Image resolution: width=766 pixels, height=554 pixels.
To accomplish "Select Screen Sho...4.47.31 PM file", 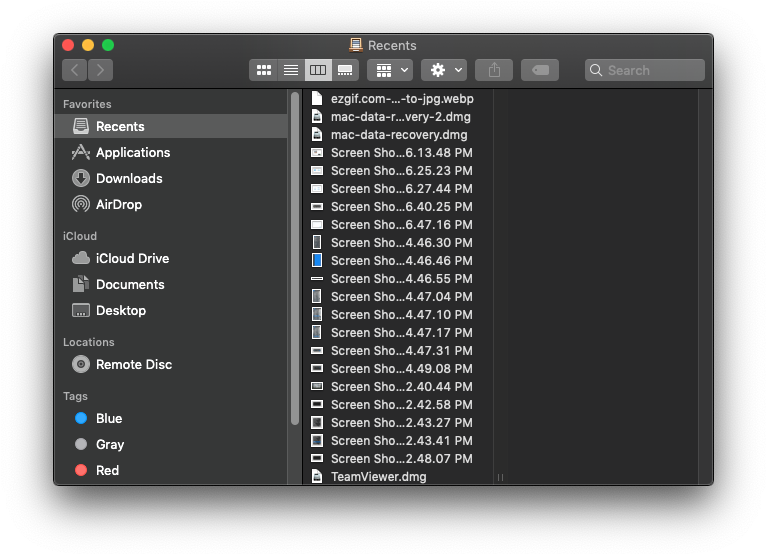I will click(x=398, y=351).
